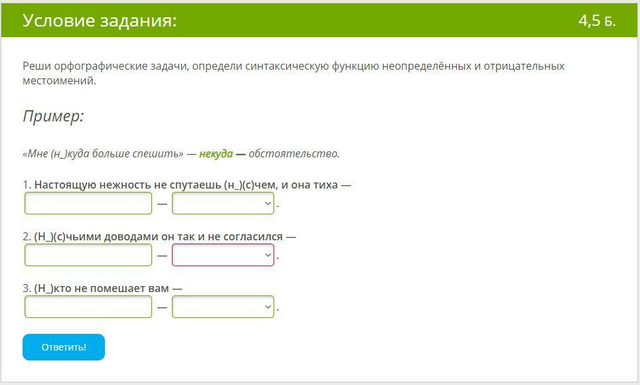Open the syntactic function dropdown for sentence 1
640x385 pixels.
pyautogui.click(x=223, y=203)
